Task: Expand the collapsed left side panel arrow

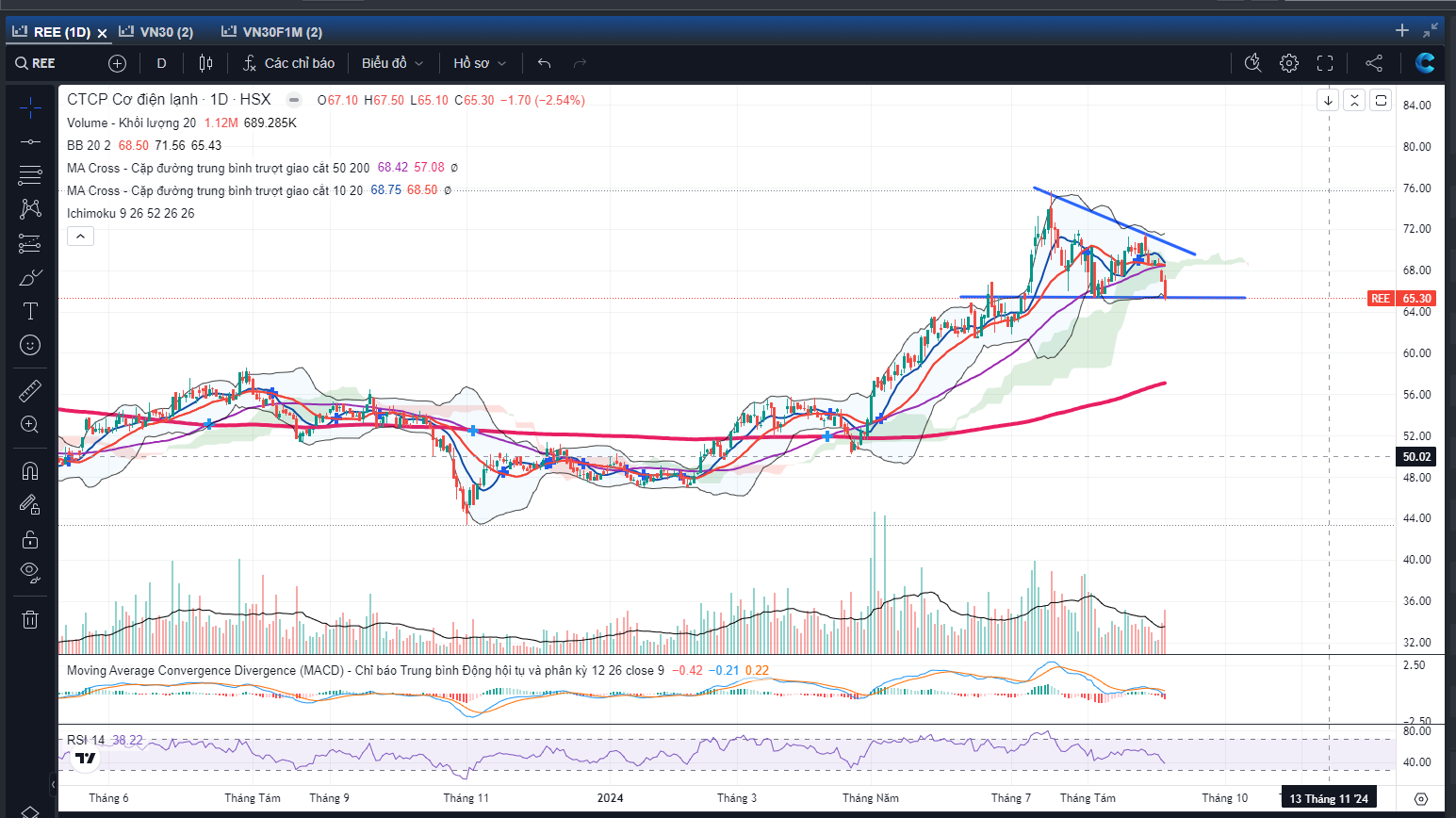Action: point(53,784)
